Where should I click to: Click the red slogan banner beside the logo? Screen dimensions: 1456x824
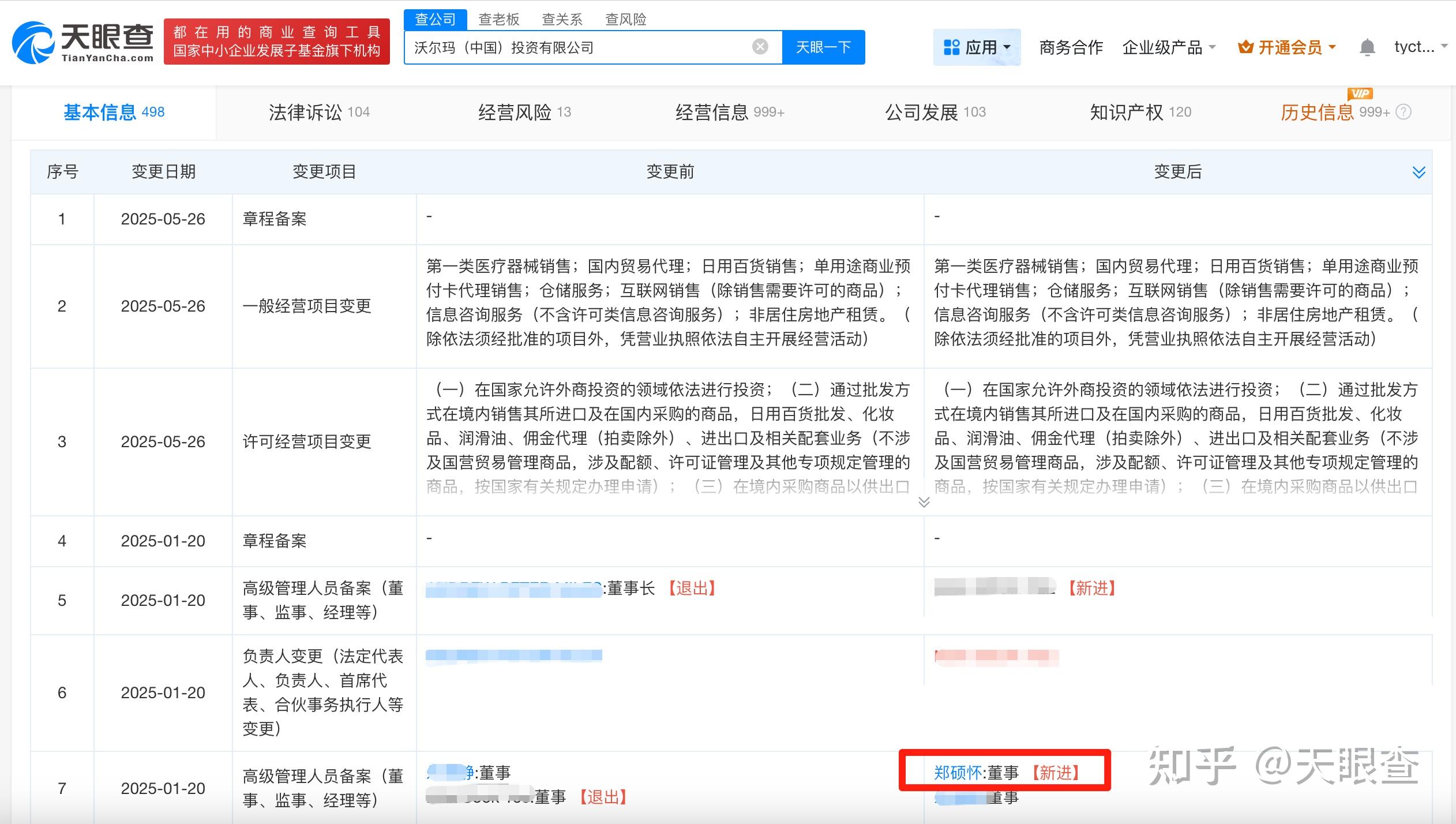pos(277,42)
